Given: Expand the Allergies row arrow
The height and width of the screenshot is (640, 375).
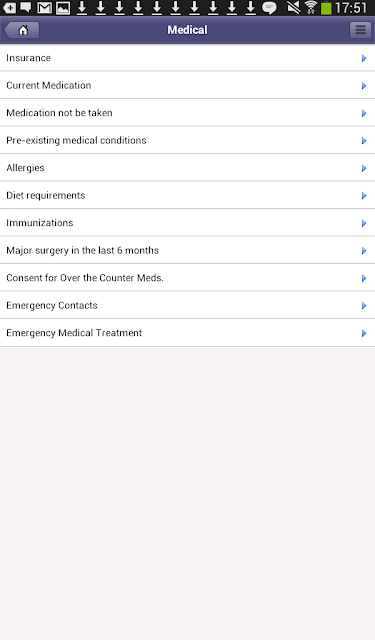Looking at the screenshot, I should tap(364, 168).
